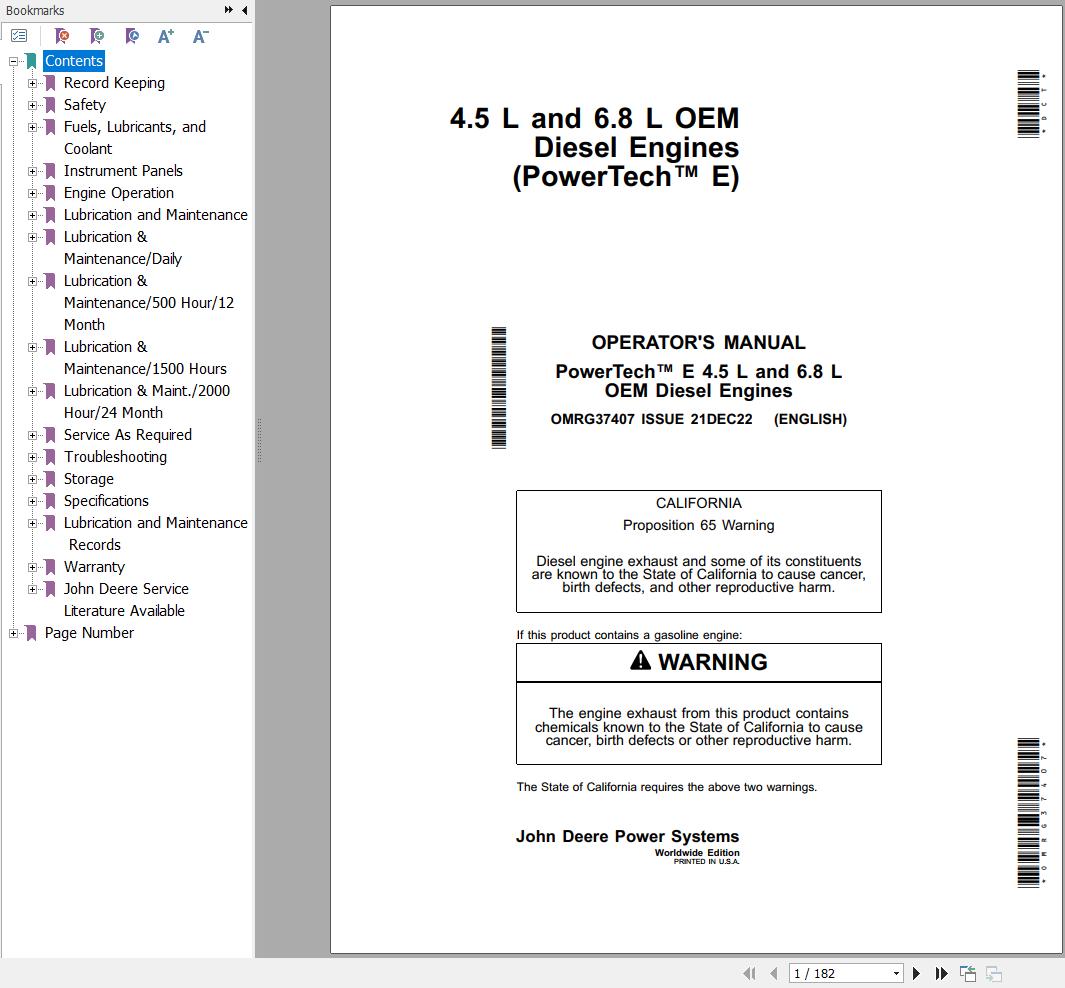Expand the Service As Required bookmark
1065x988 pixels.
(32, 435)
